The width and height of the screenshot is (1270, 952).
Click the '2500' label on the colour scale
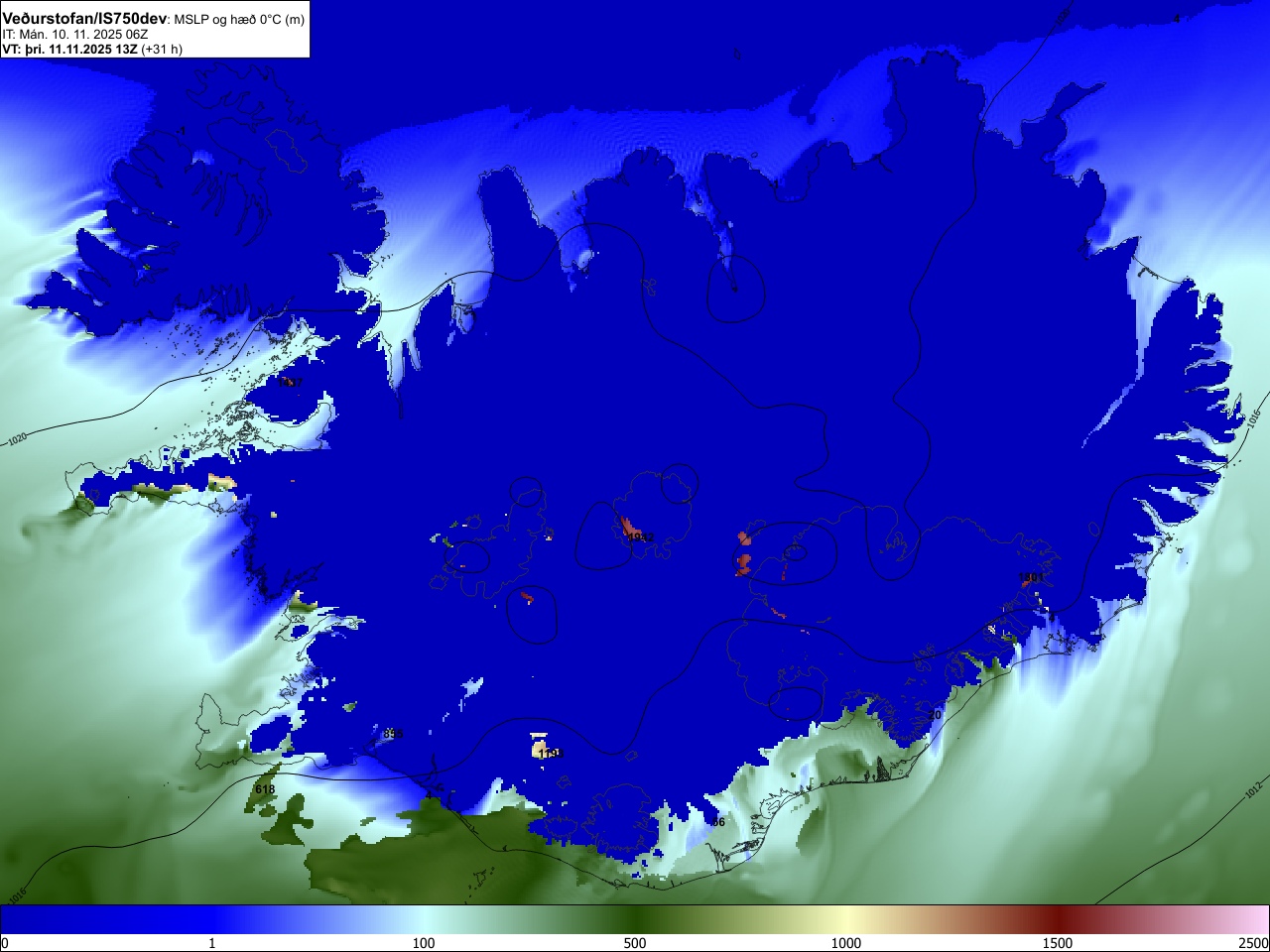tap(1255, 943)
